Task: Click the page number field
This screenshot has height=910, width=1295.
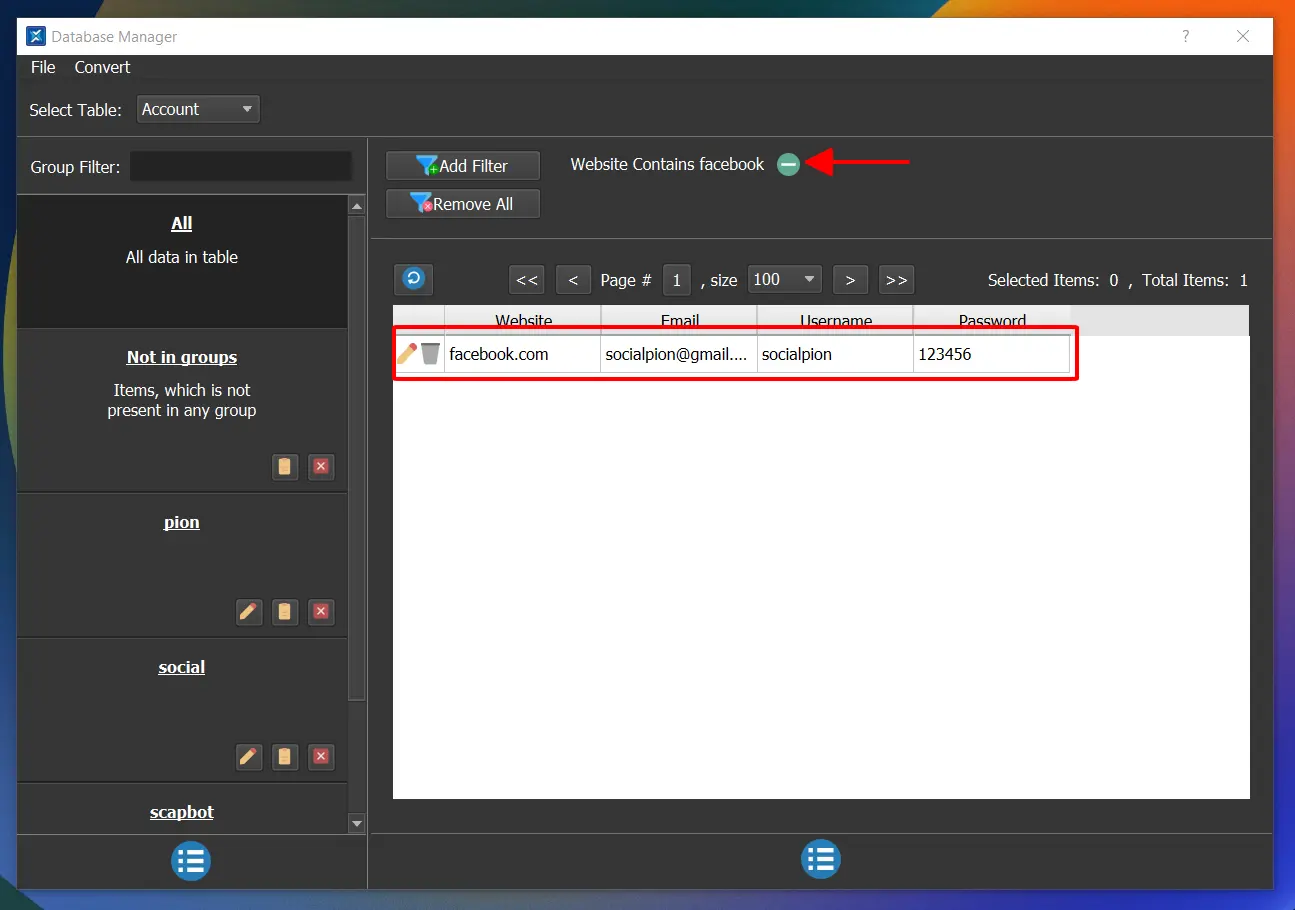Action: pyautogui.click(x=677, y=280)
